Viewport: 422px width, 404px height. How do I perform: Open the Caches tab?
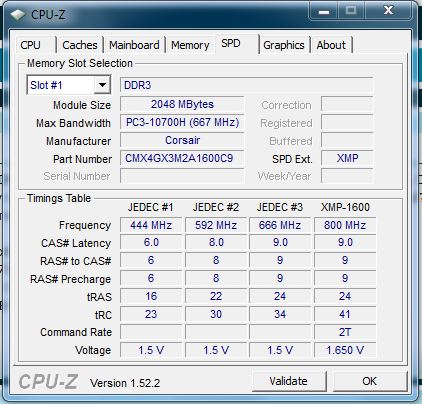pos(80,45)
